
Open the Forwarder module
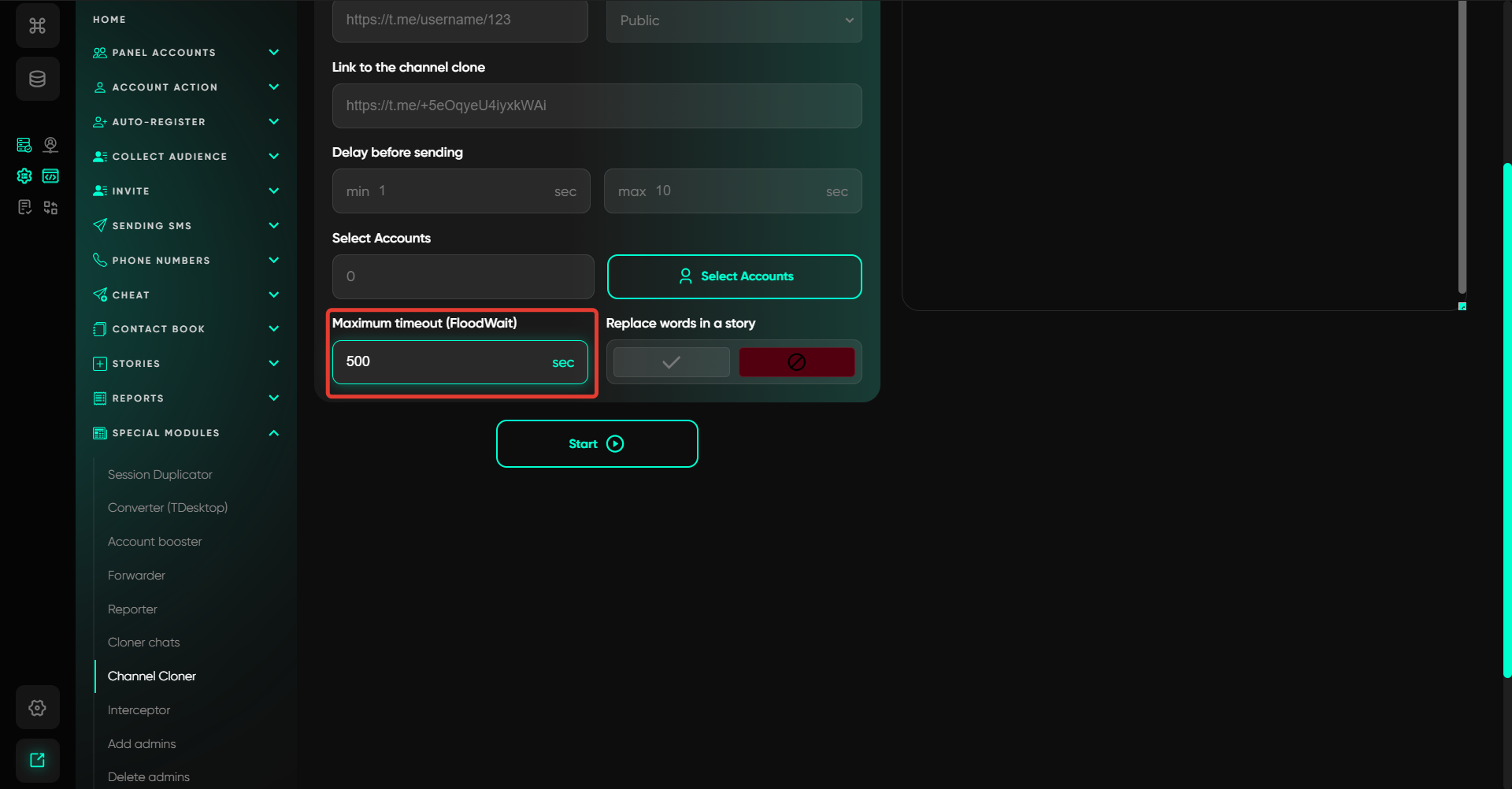point(136,576)
